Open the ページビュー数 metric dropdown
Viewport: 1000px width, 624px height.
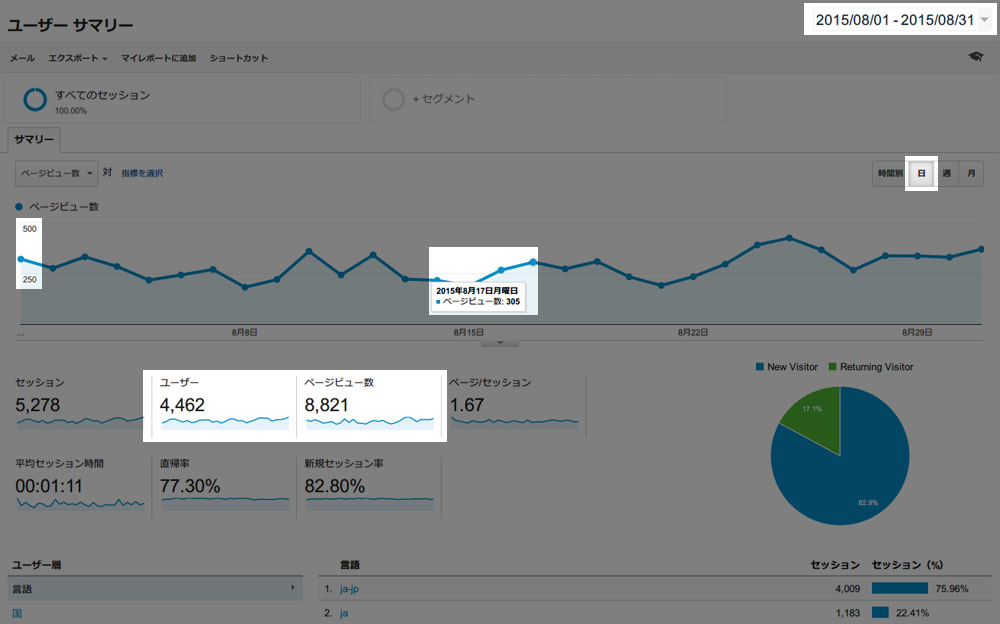coord(57,173)
